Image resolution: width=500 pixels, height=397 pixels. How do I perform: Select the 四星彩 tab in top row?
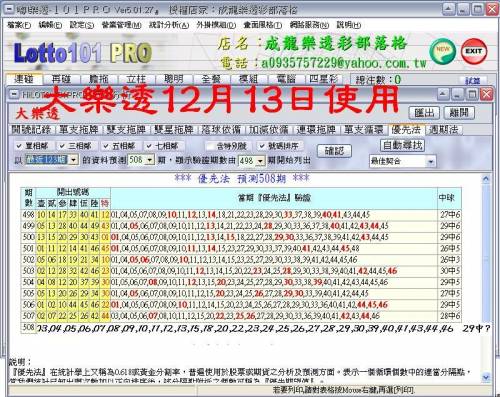tap(323, 79)
